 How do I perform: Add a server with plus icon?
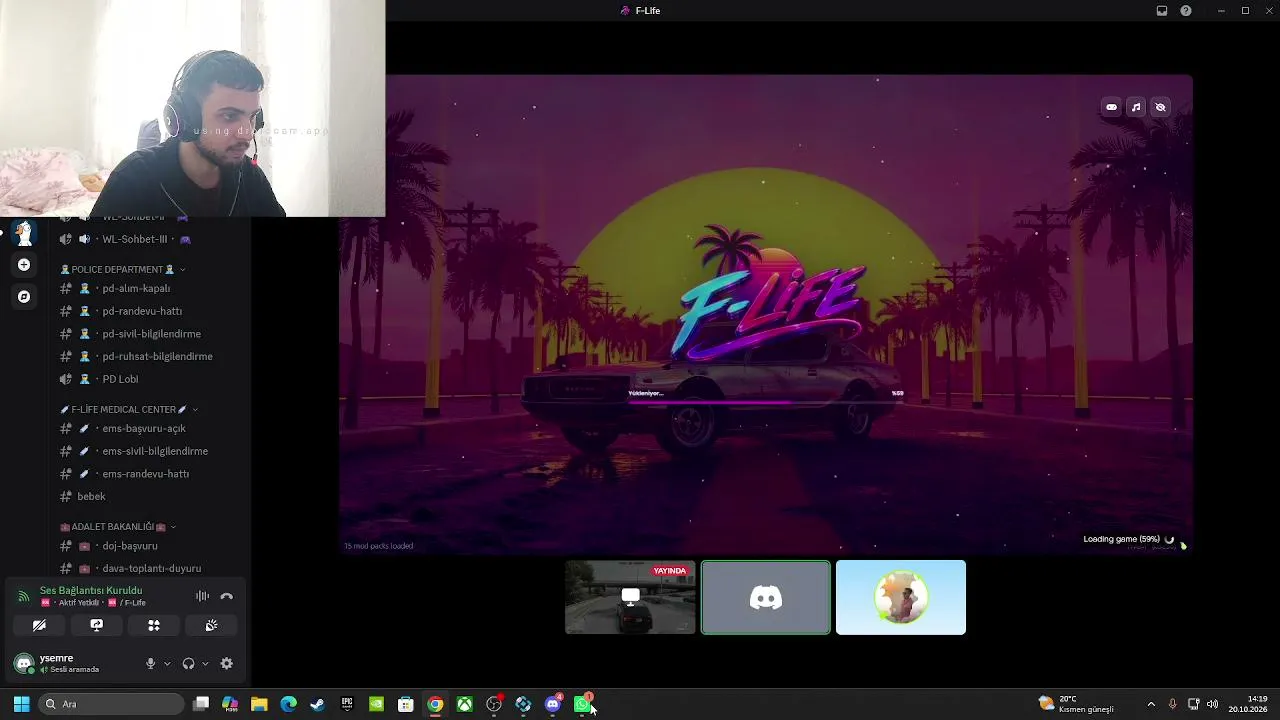[x=24, y=265]
